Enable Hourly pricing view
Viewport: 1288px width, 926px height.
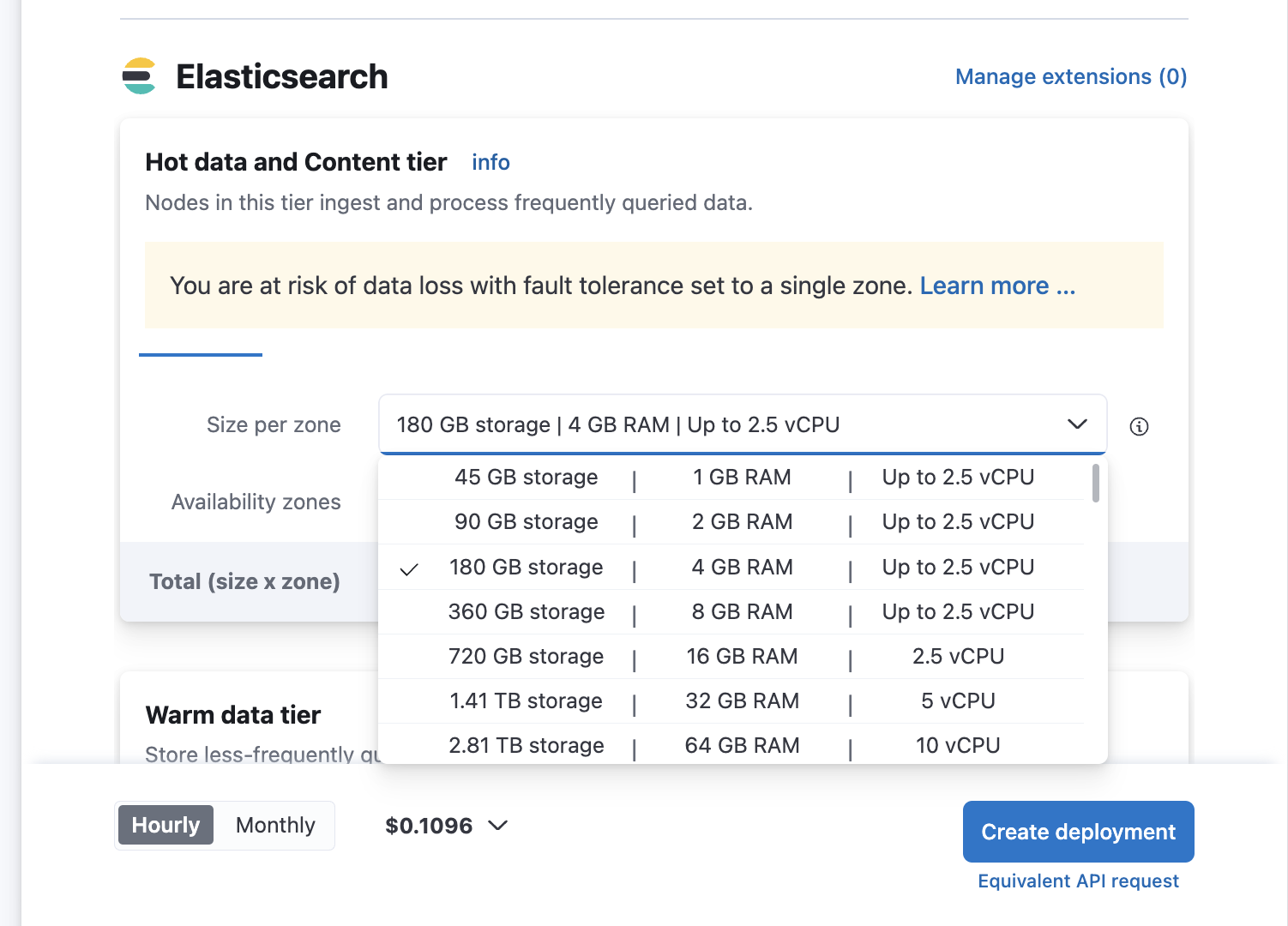165,825
